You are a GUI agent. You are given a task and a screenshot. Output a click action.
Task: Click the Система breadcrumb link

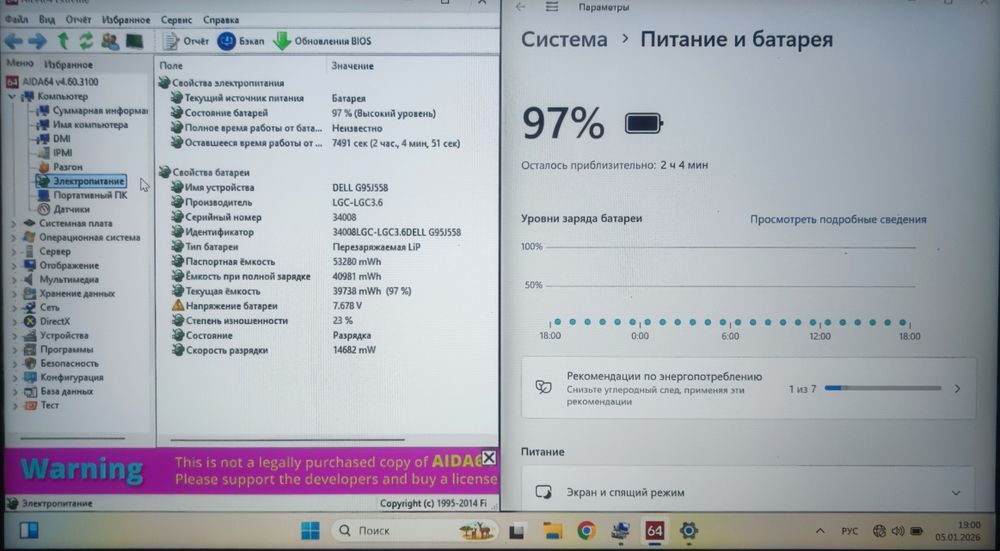click(x=564, y=40)
